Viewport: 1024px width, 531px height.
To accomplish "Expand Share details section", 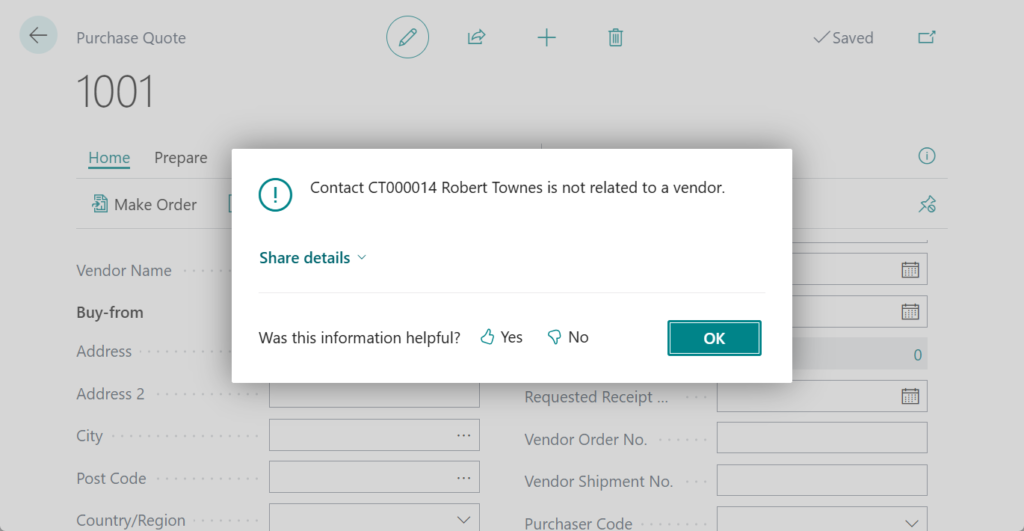I will point(313,258).
